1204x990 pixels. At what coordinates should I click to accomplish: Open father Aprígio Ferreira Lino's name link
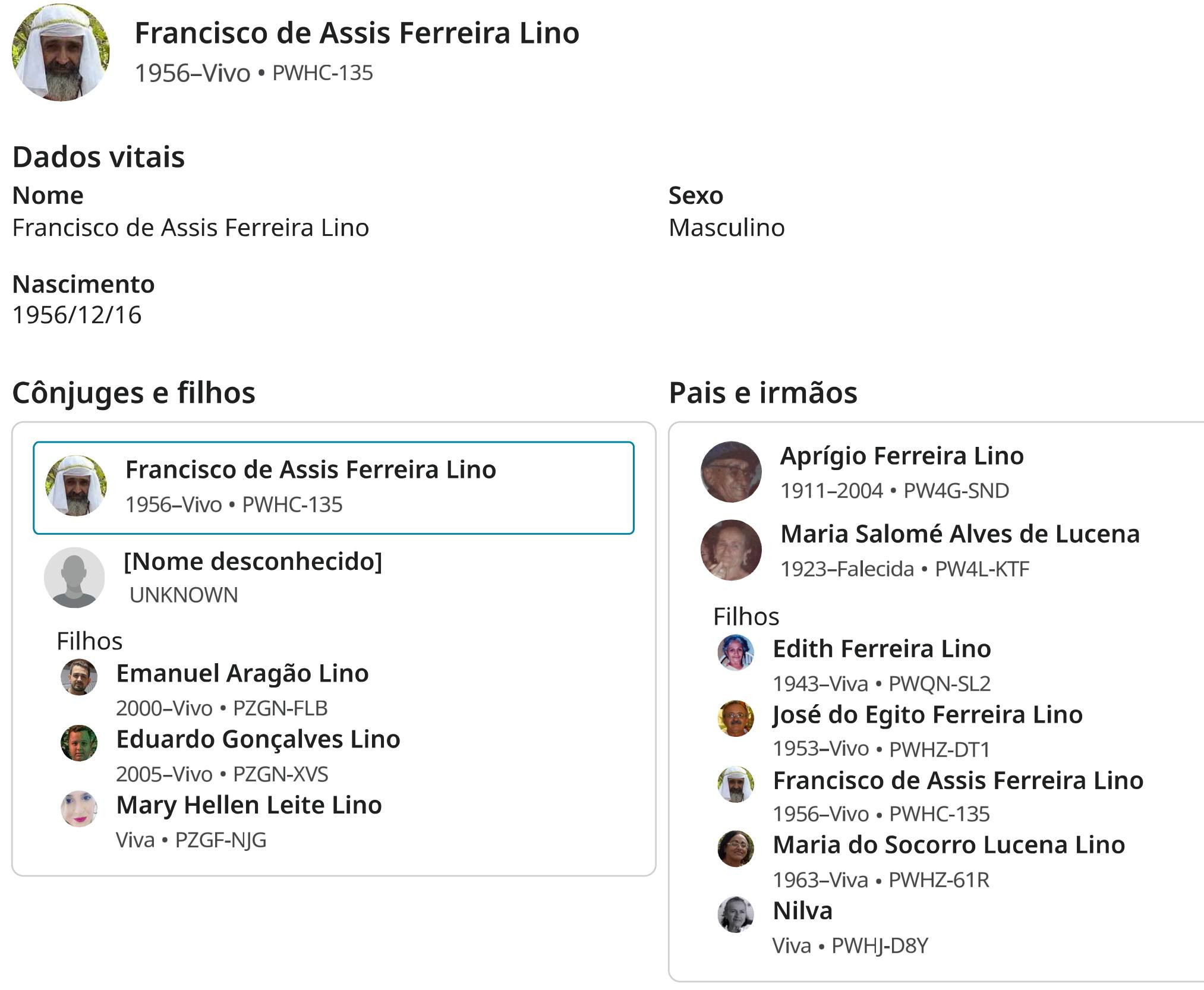pyautogui.click(x=902, y=456)
